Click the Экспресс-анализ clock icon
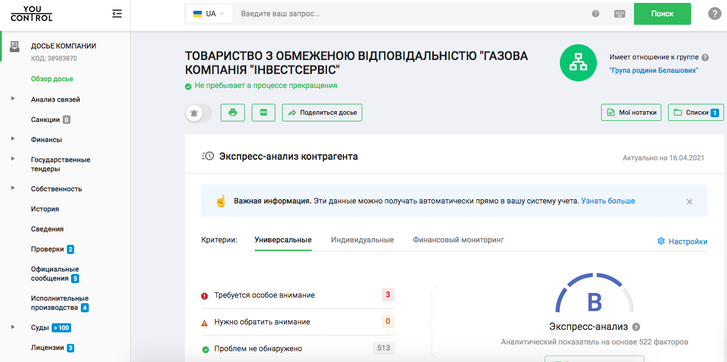This screenshot has width=727, height=362. click(x=208, y=156)
